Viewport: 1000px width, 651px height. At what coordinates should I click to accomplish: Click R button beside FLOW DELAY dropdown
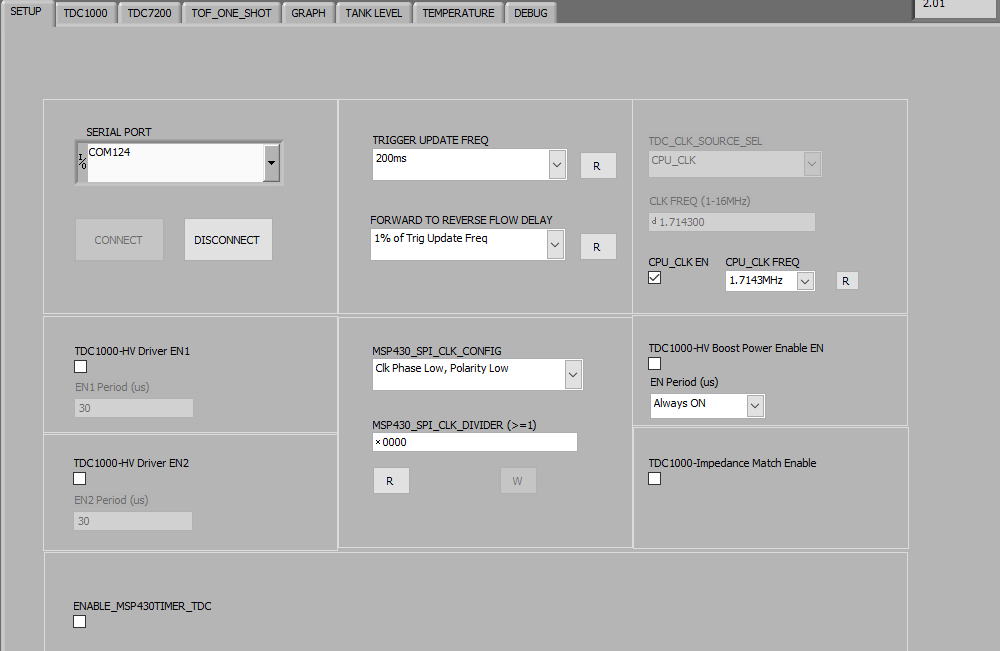pyautogui.click(x=598, y=247)
